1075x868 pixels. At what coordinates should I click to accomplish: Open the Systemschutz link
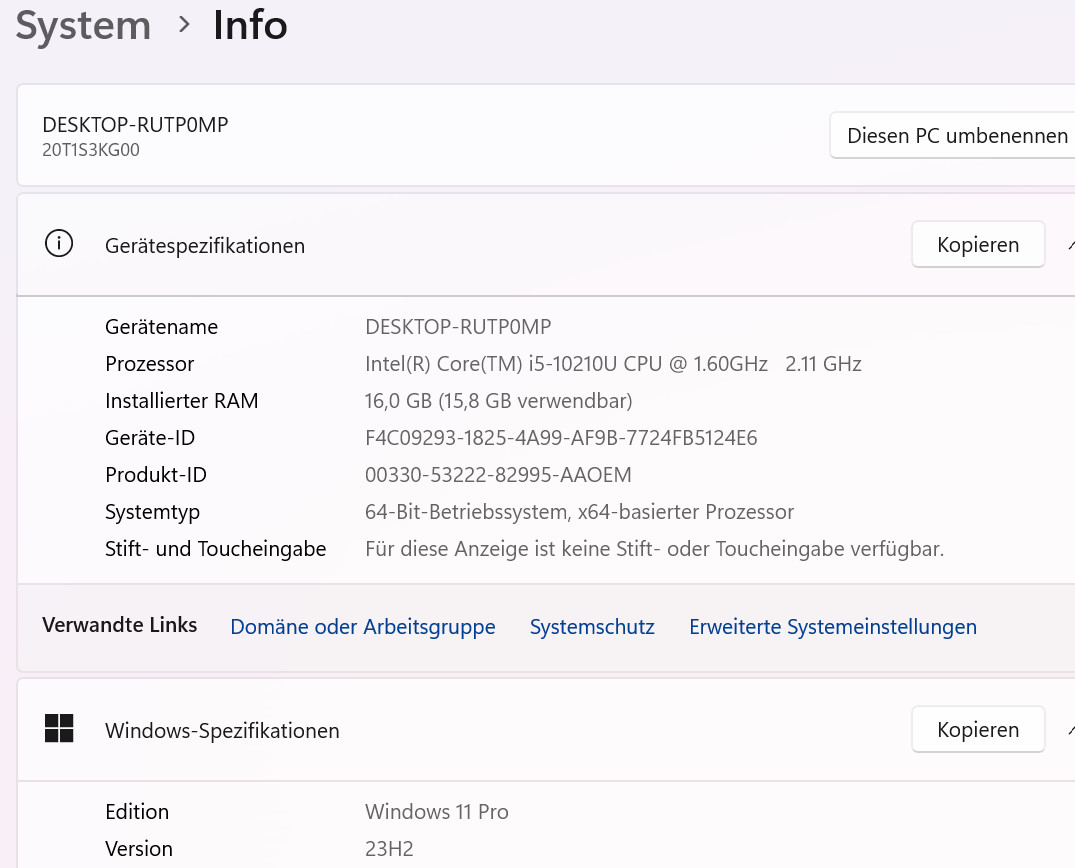[592, 627]
